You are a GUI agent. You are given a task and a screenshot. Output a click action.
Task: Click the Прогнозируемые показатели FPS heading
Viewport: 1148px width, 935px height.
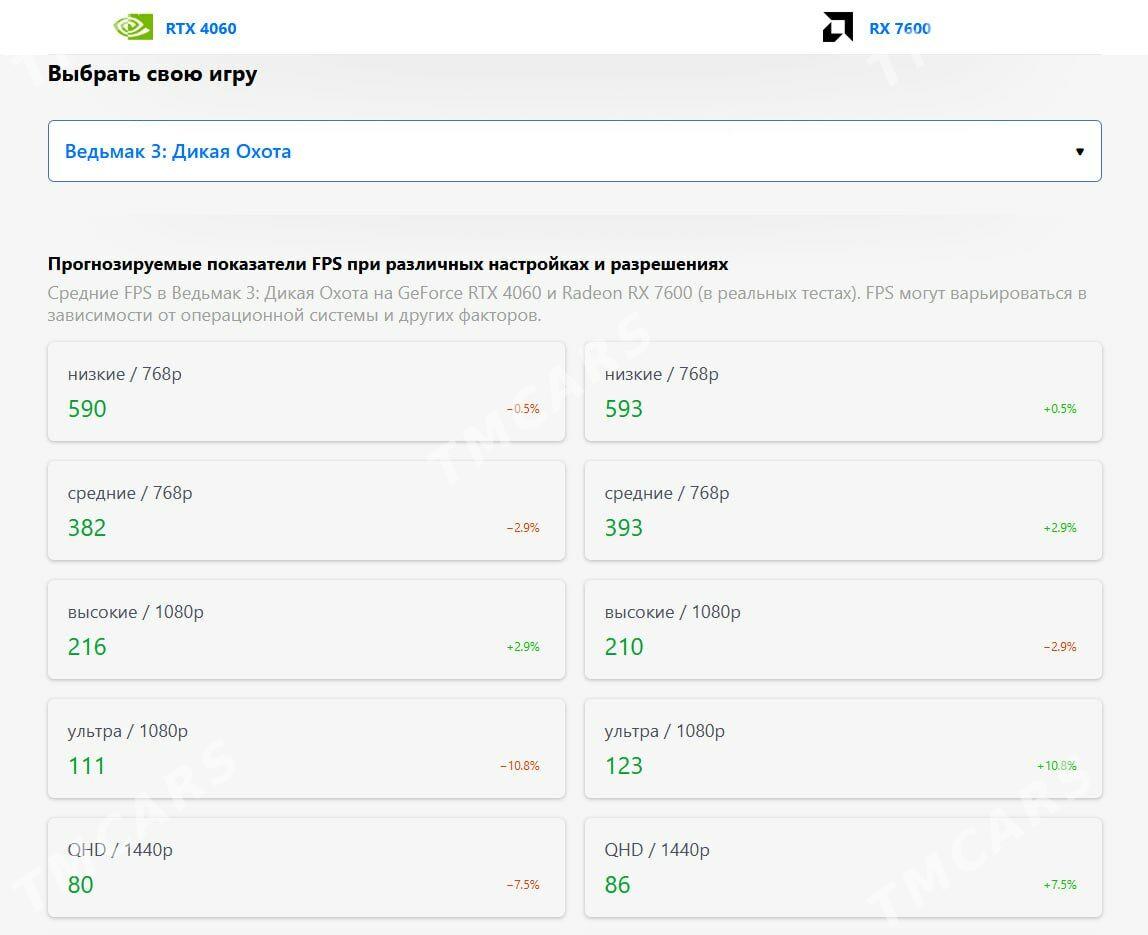(388, 264)
